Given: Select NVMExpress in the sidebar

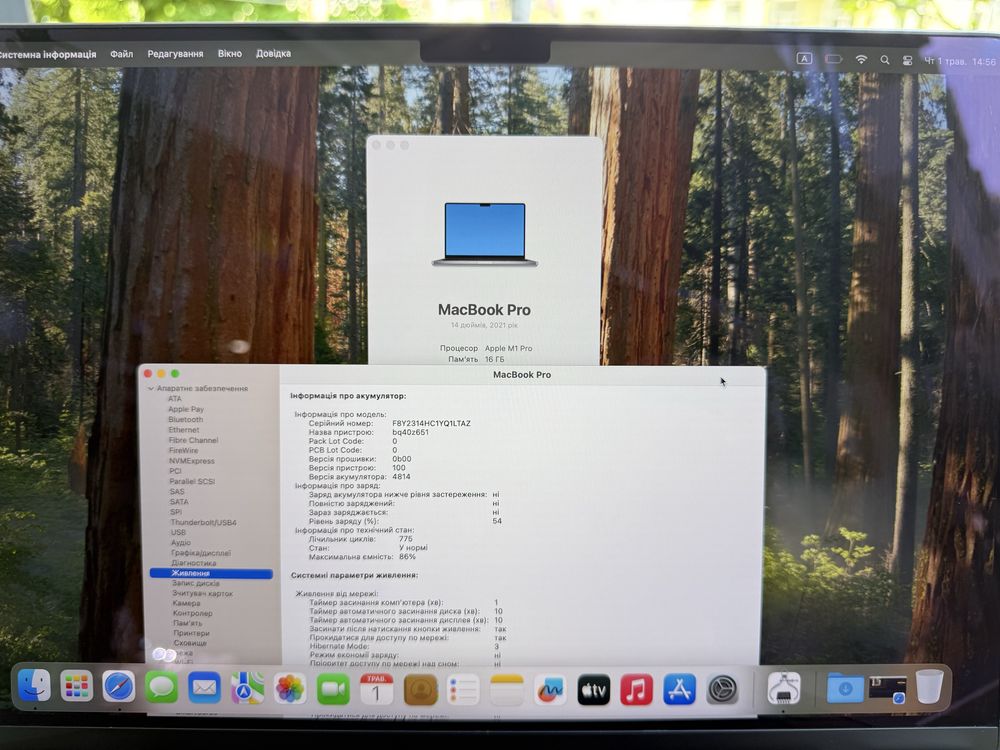Looking at the screenshot, I should [x=191, y=460].
